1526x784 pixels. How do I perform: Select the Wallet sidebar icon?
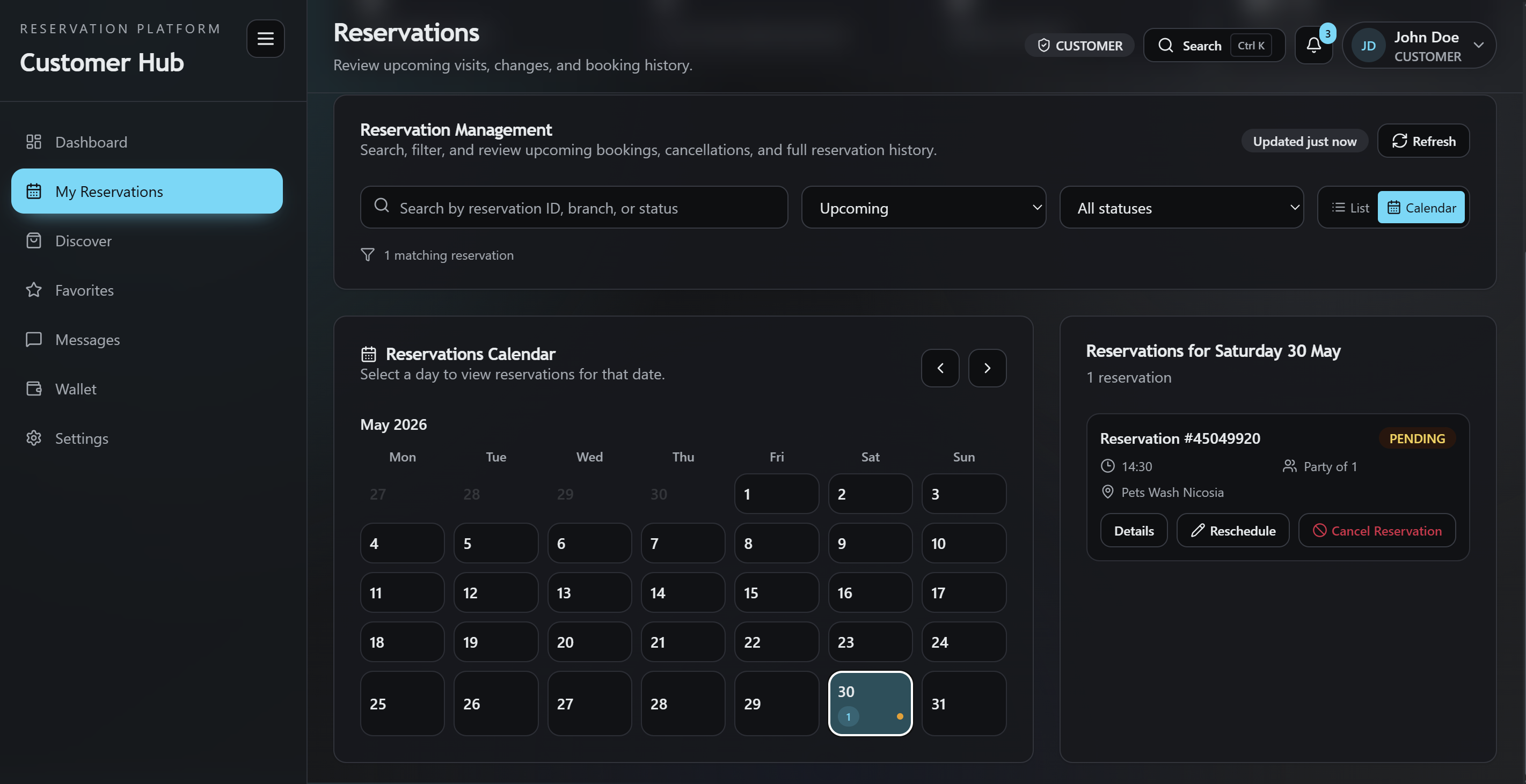(x=34, y=389)
